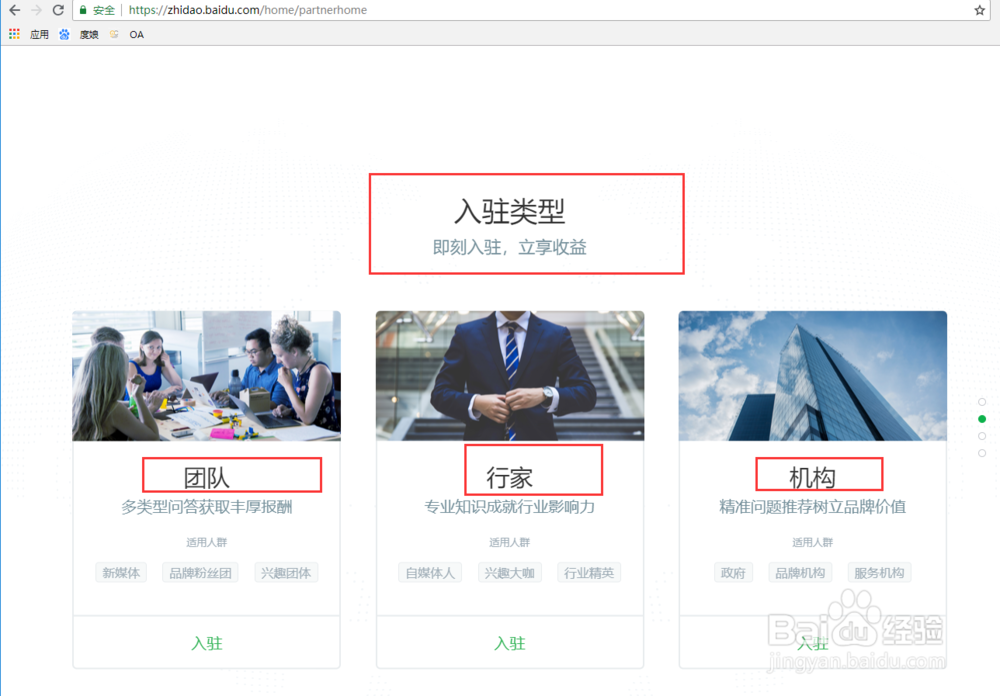Go to the first page indicator dot
Image resolution: width=1000 pixels, height=696 pixels.
tap(982, 402)
